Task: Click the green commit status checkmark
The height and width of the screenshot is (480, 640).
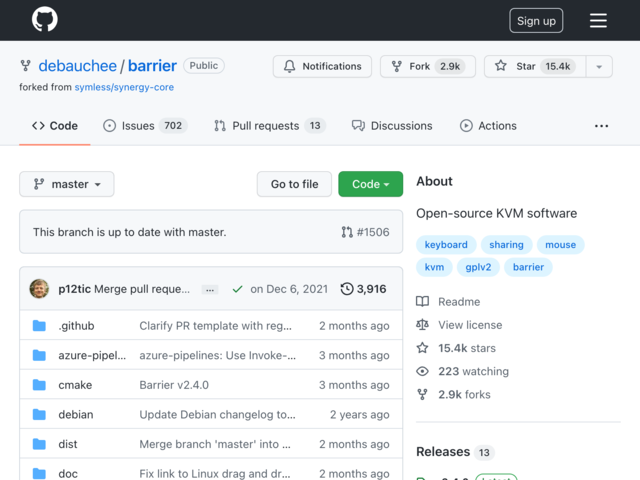Action: (237, 289)
